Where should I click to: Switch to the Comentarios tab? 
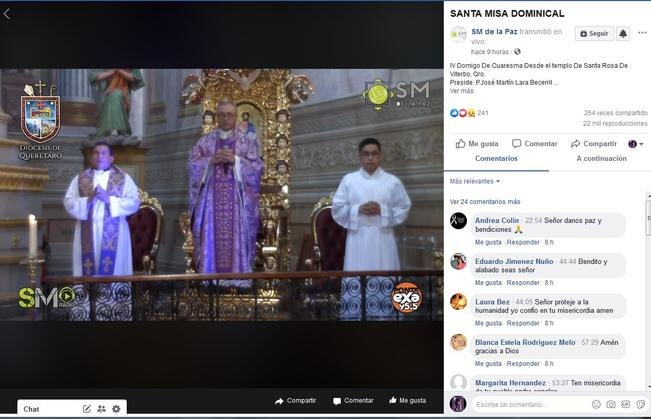click(496, 158)
